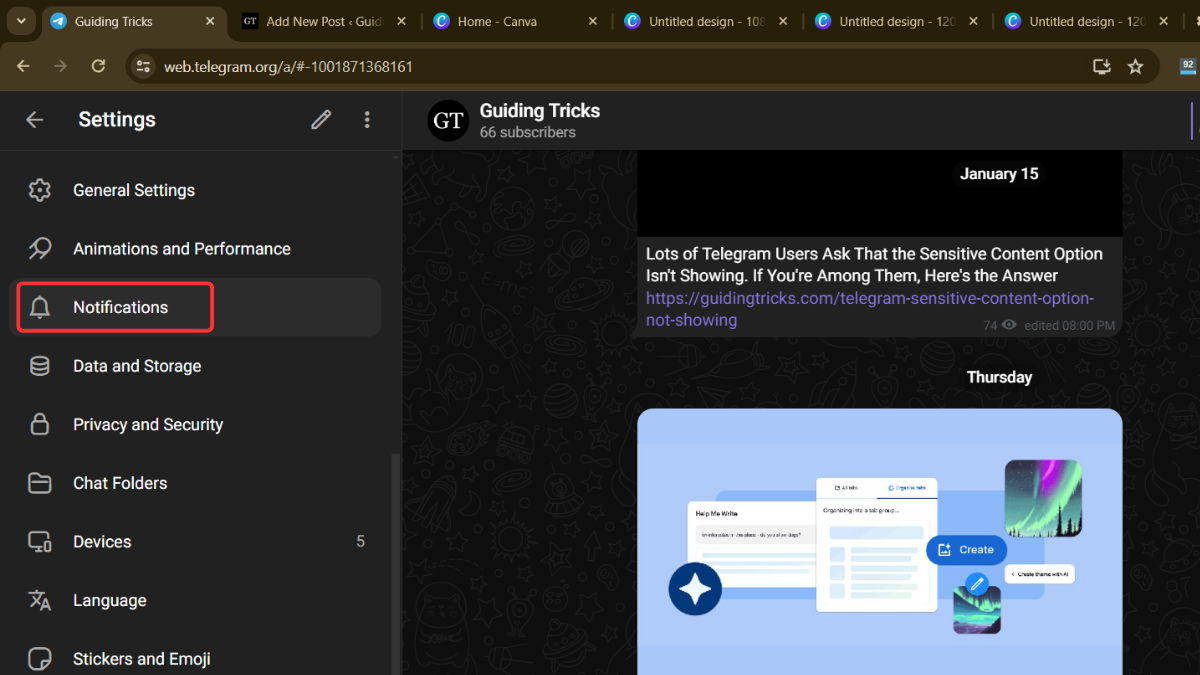Image resolution: width=1200 pixels, height=675 pixels.
Task: Click the GT channel avatar
Action: pyautogui.click(x=448, y=120)
